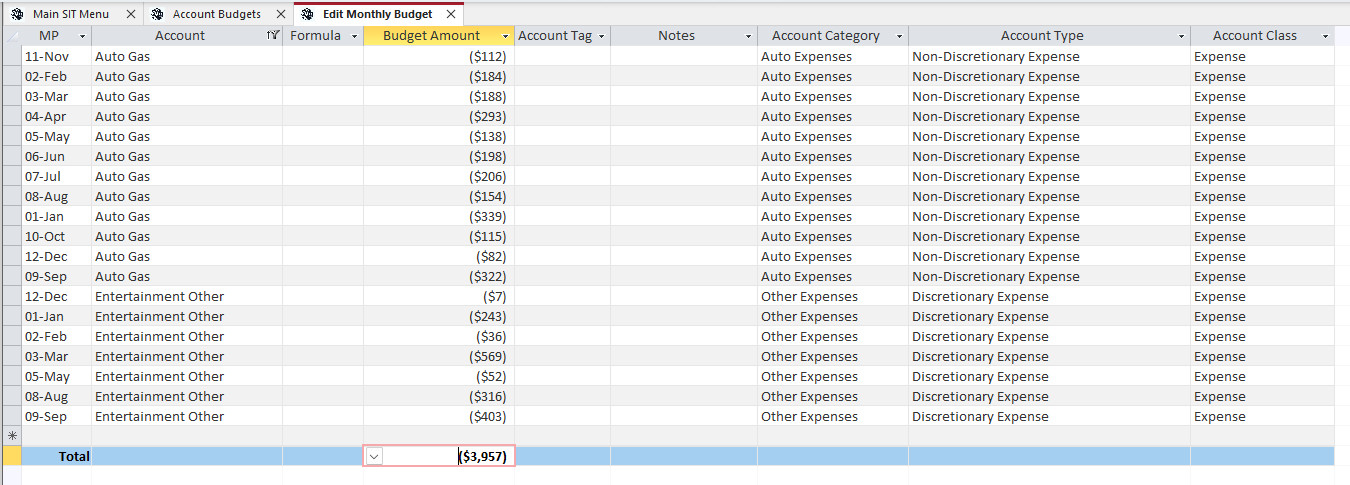Click the ($293) budget amount cell
This screenshot has height=485, width=1350.
pos(439,116)
